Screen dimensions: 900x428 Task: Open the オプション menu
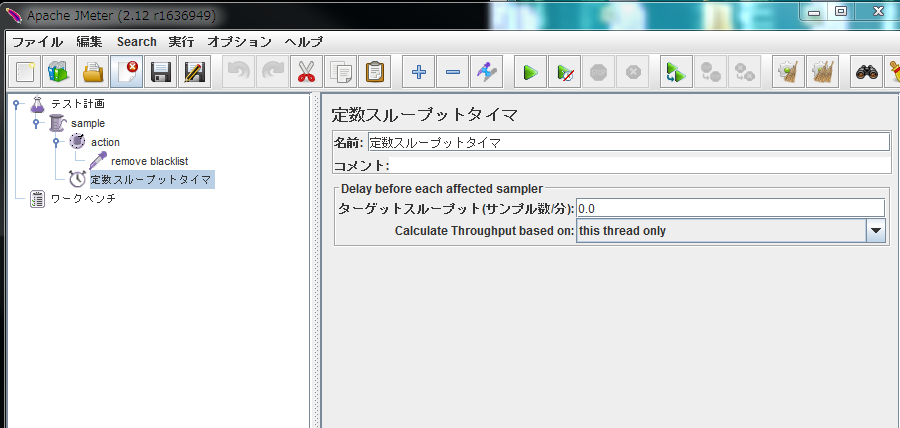[x=239, y=42]
